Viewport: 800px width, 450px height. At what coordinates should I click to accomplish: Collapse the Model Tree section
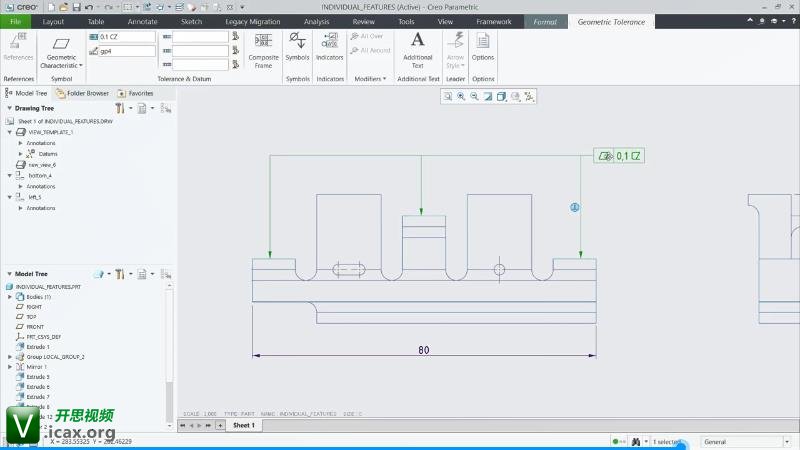[x=9, y=274]
